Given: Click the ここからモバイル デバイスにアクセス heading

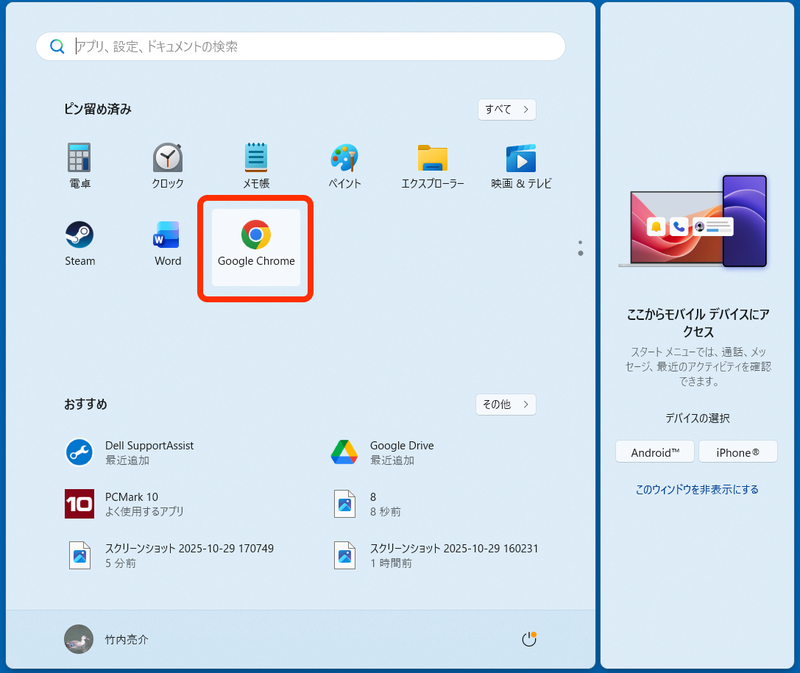Looking at the screenshot, I should (x=697, y=322).
